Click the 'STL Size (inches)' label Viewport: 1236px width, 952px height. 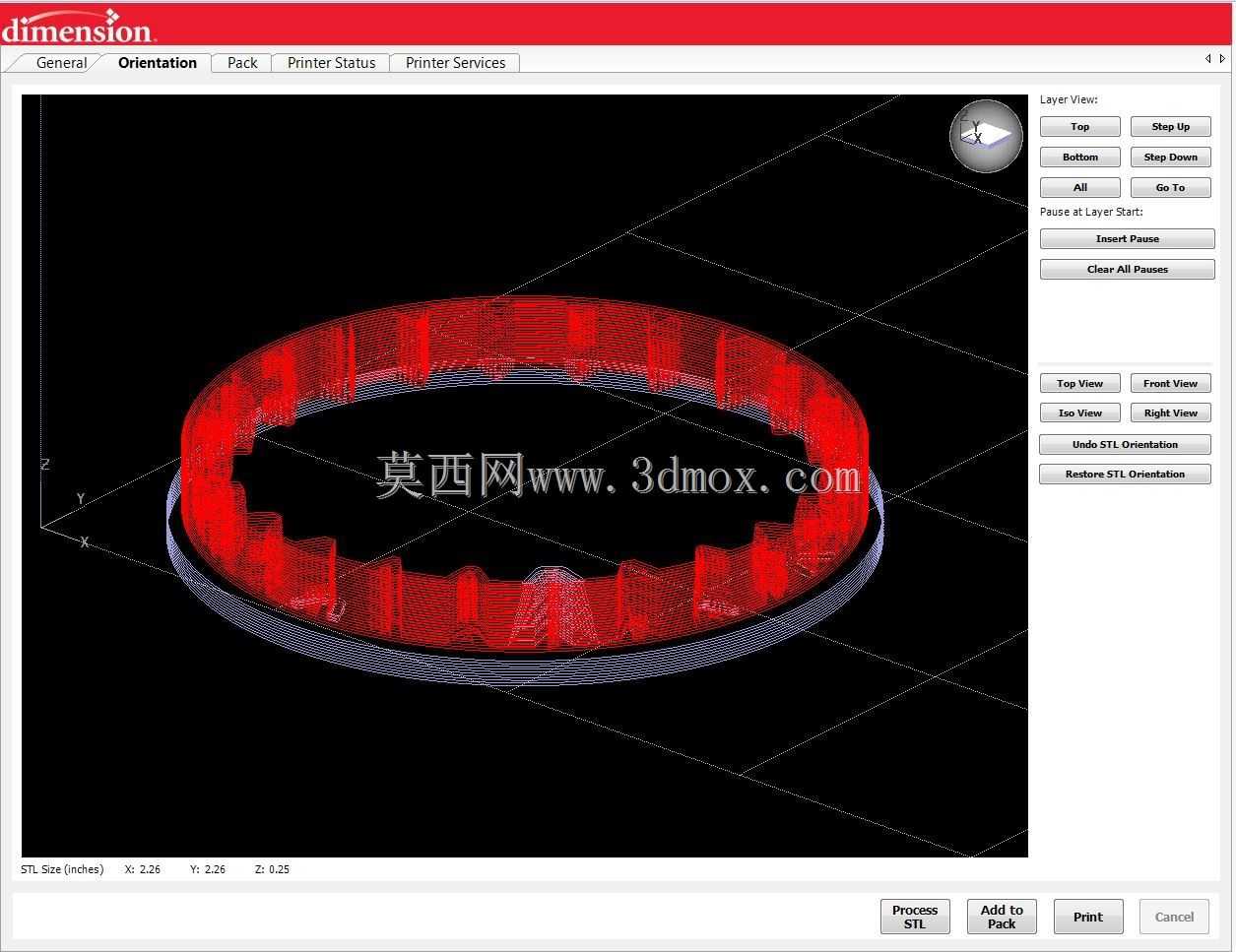[x=62, y=869]
